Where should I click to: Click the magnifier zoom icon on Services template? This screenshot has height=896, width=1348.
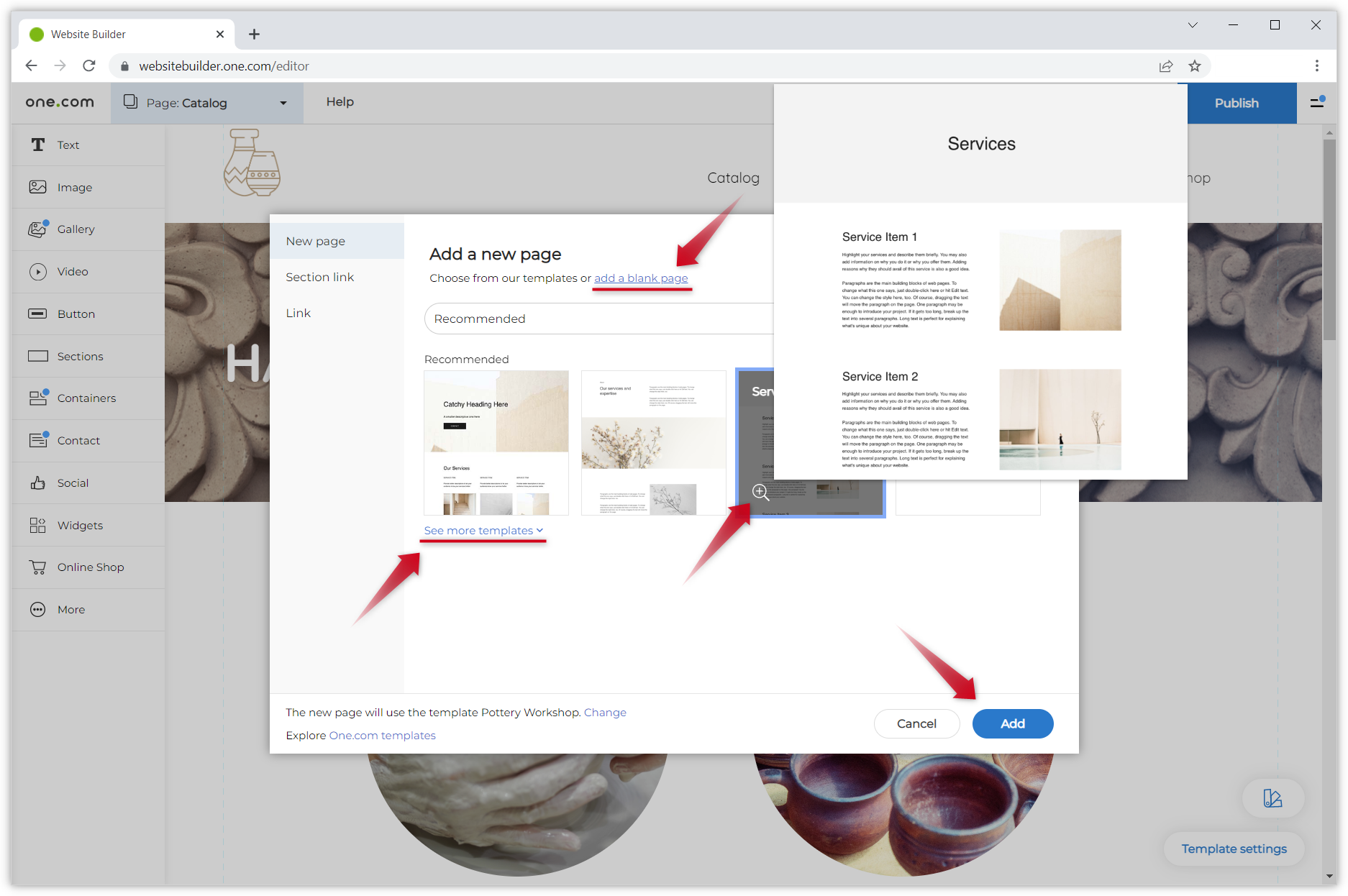coord(760,493)
